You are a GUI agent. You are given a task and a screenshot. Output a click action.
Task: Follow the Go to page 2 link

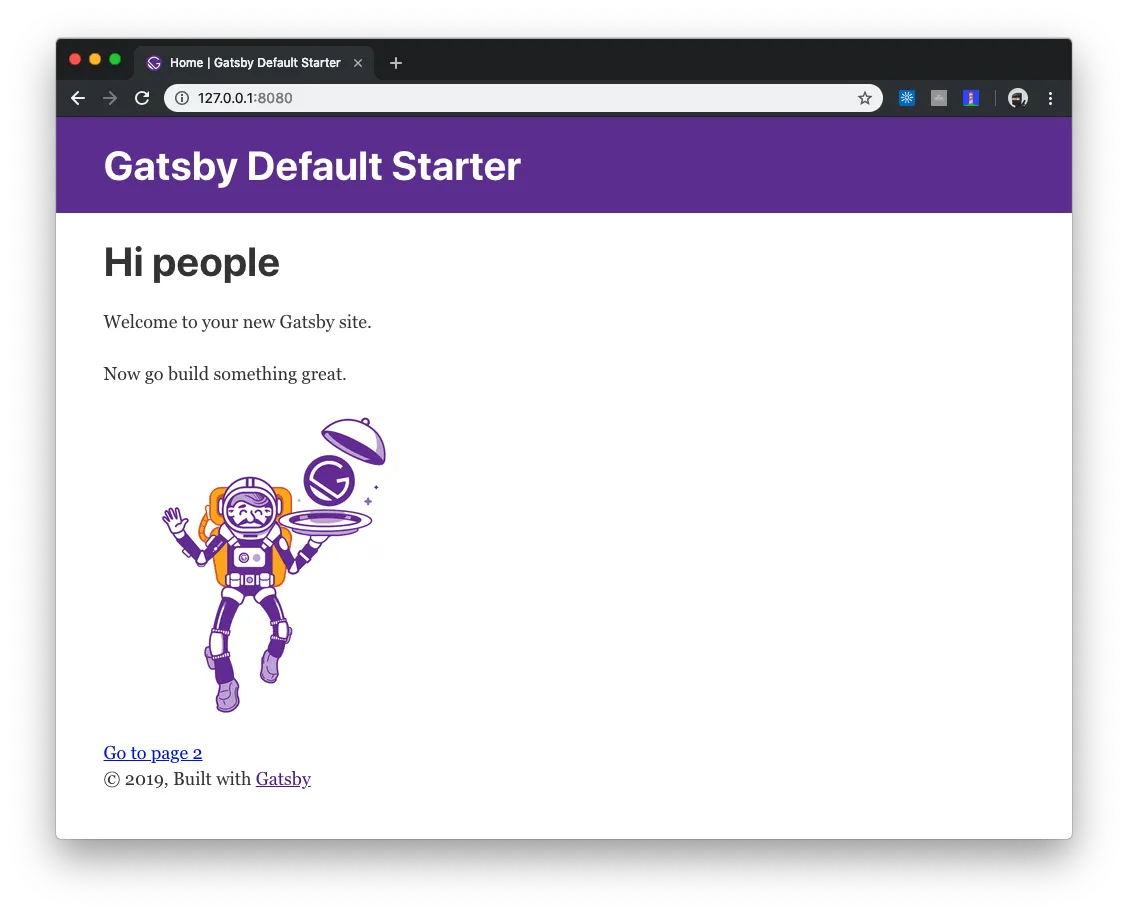click(x=153, y=753)
